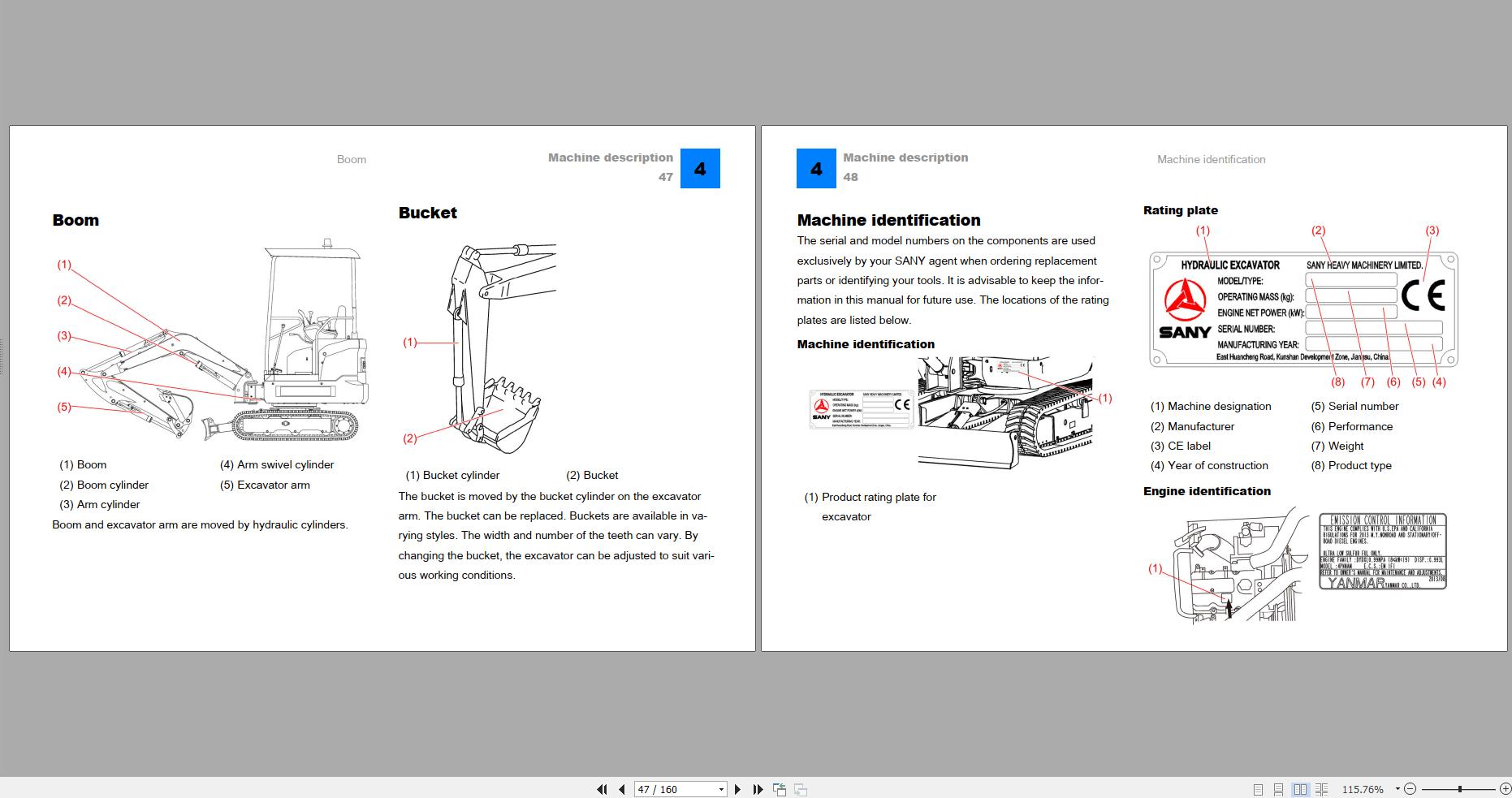
Task: Go to the previous page
Action: point(622,789)
